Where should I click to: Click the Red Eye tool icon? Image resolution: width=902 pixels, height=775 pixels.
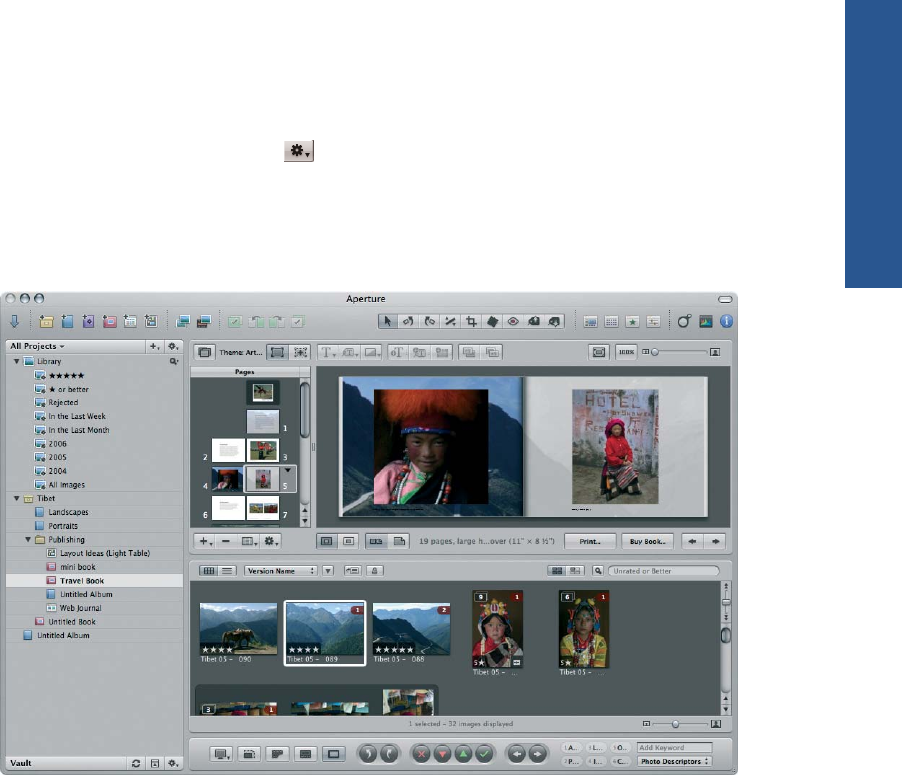pyautogui.click(x=515, y=322)
